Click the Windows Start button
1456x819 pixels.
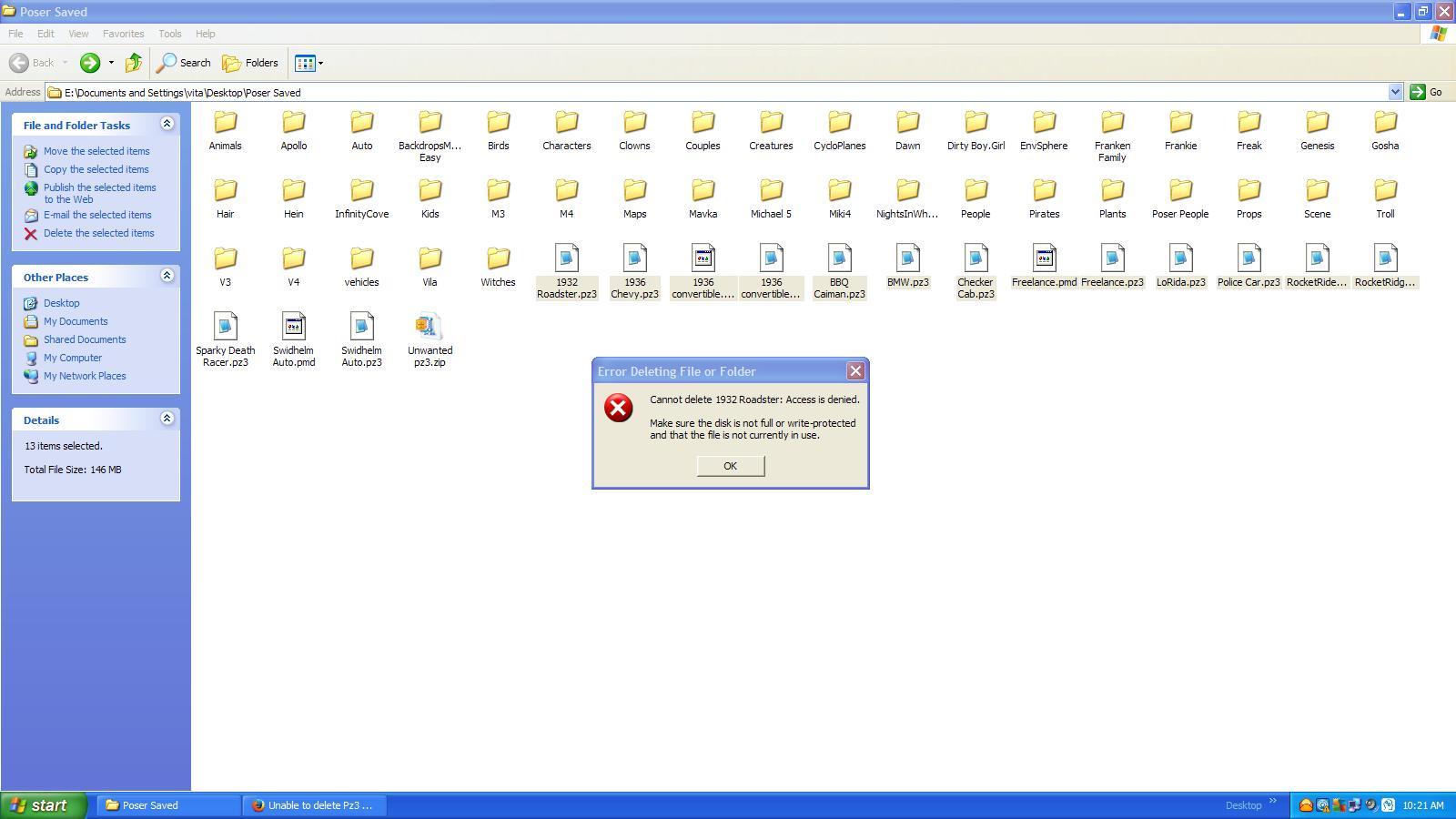coord(44,805)
